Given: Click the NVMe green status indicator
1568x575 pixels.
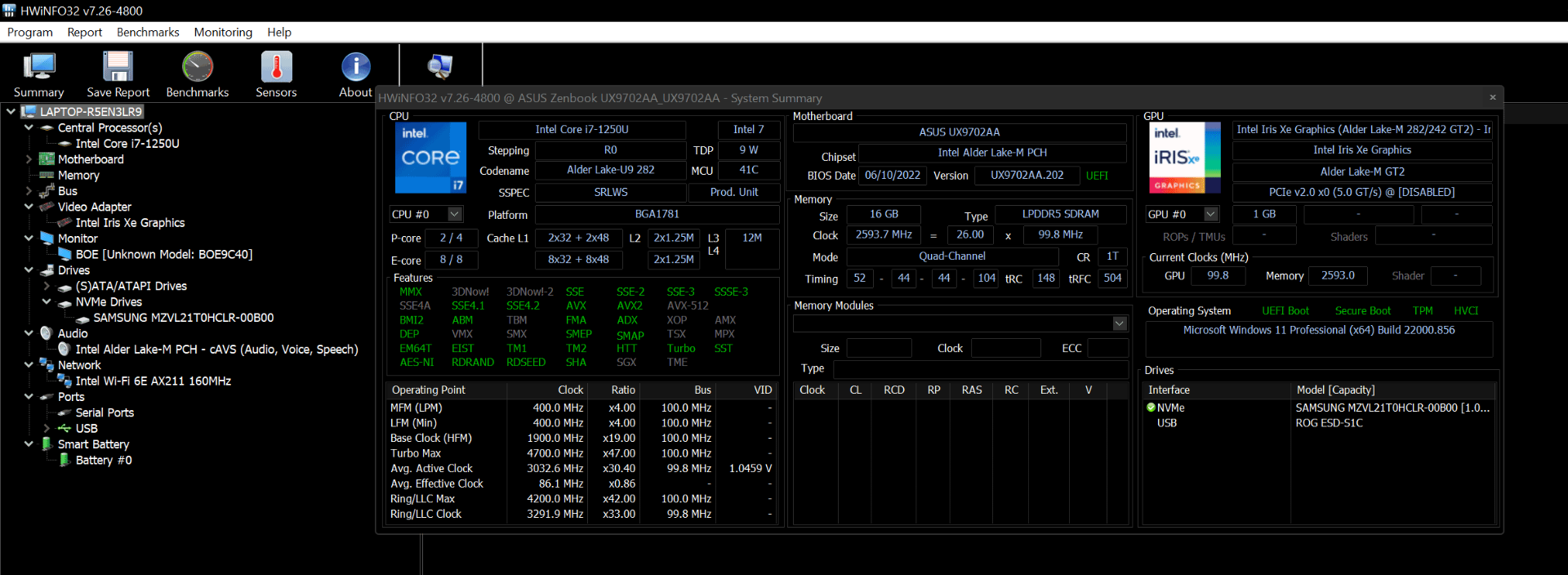Looking at the screenshot, I should [1151, 408].
